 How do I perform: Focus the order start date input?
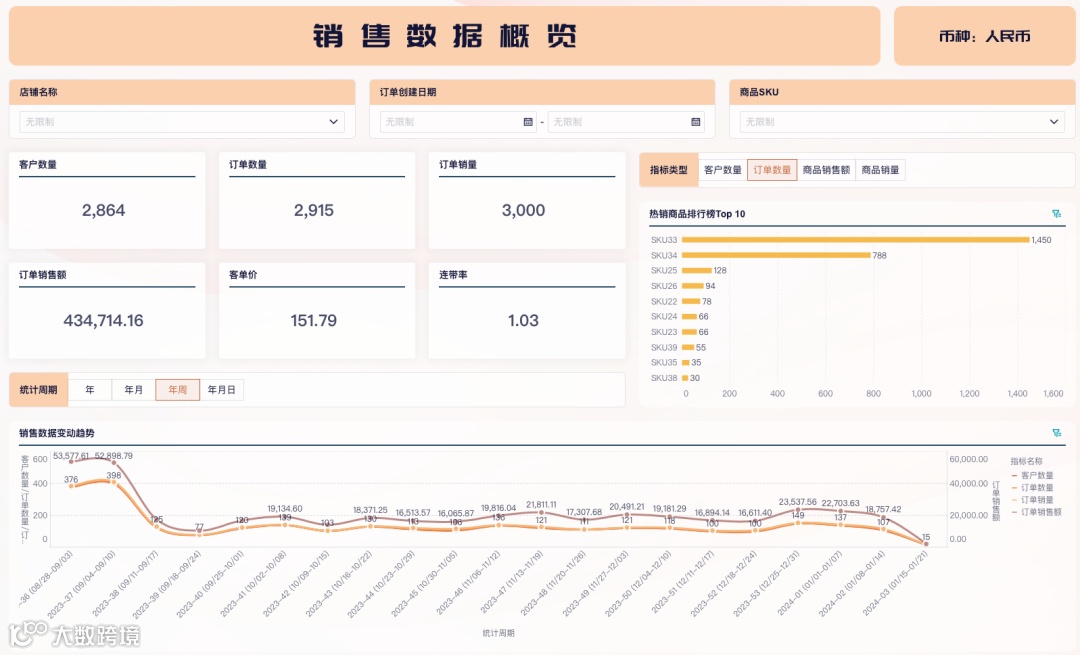tap(458, 122)
